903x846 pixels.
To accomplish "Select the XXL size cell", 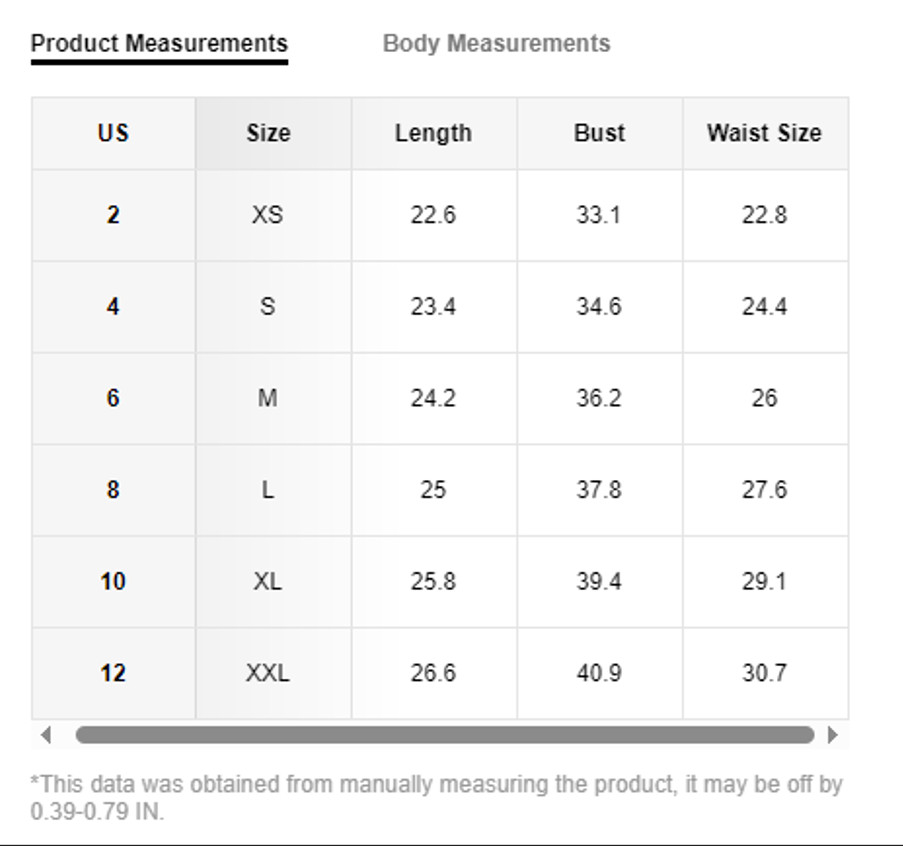I will [x=268, y=673].
